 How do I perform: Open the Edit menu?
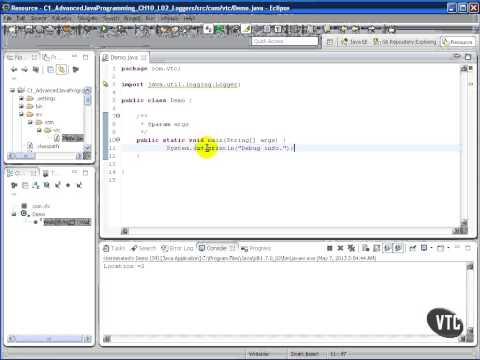(x=21, y=18)
